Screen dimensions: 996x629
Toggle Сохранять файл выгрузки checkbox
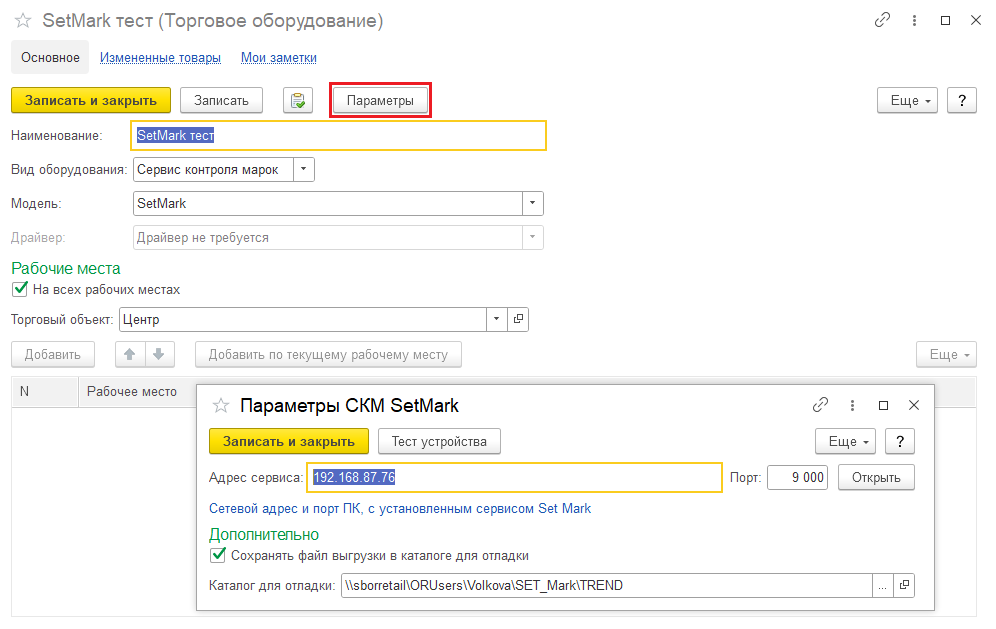point(218,555)
